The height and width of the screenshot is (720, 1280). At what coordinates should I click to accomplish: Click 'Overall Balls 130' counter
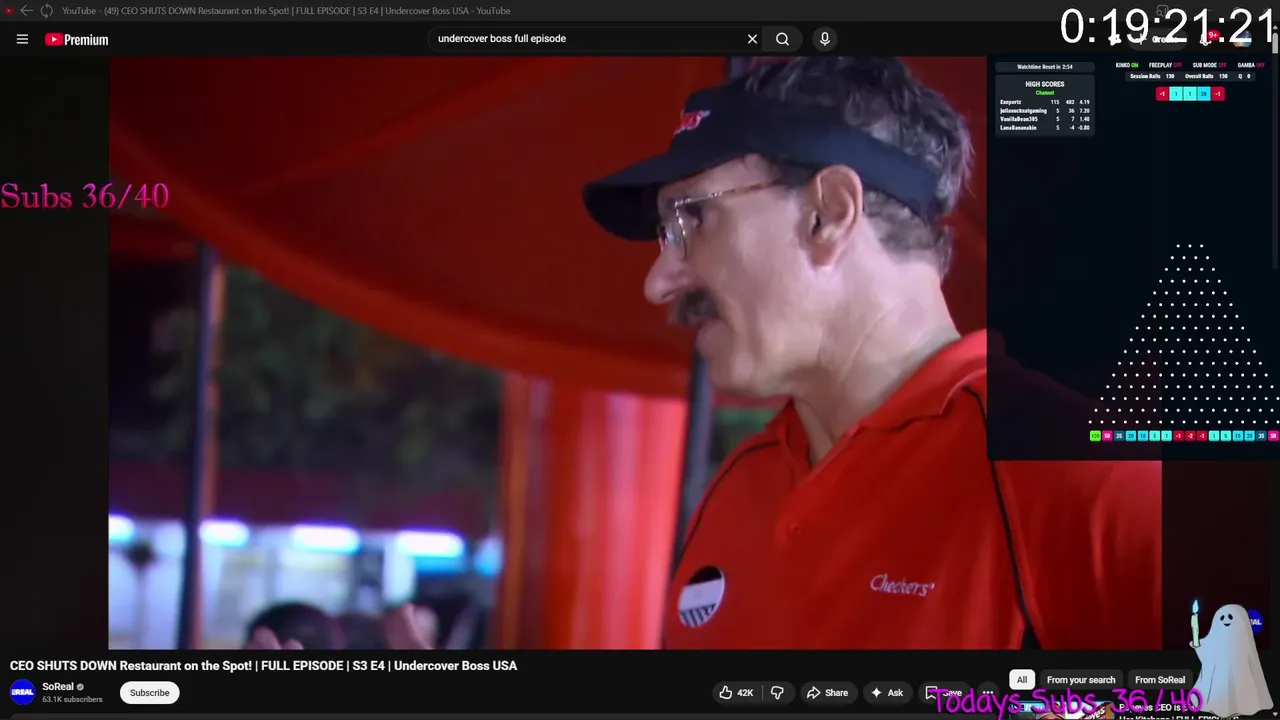(x=1206, y=76)
